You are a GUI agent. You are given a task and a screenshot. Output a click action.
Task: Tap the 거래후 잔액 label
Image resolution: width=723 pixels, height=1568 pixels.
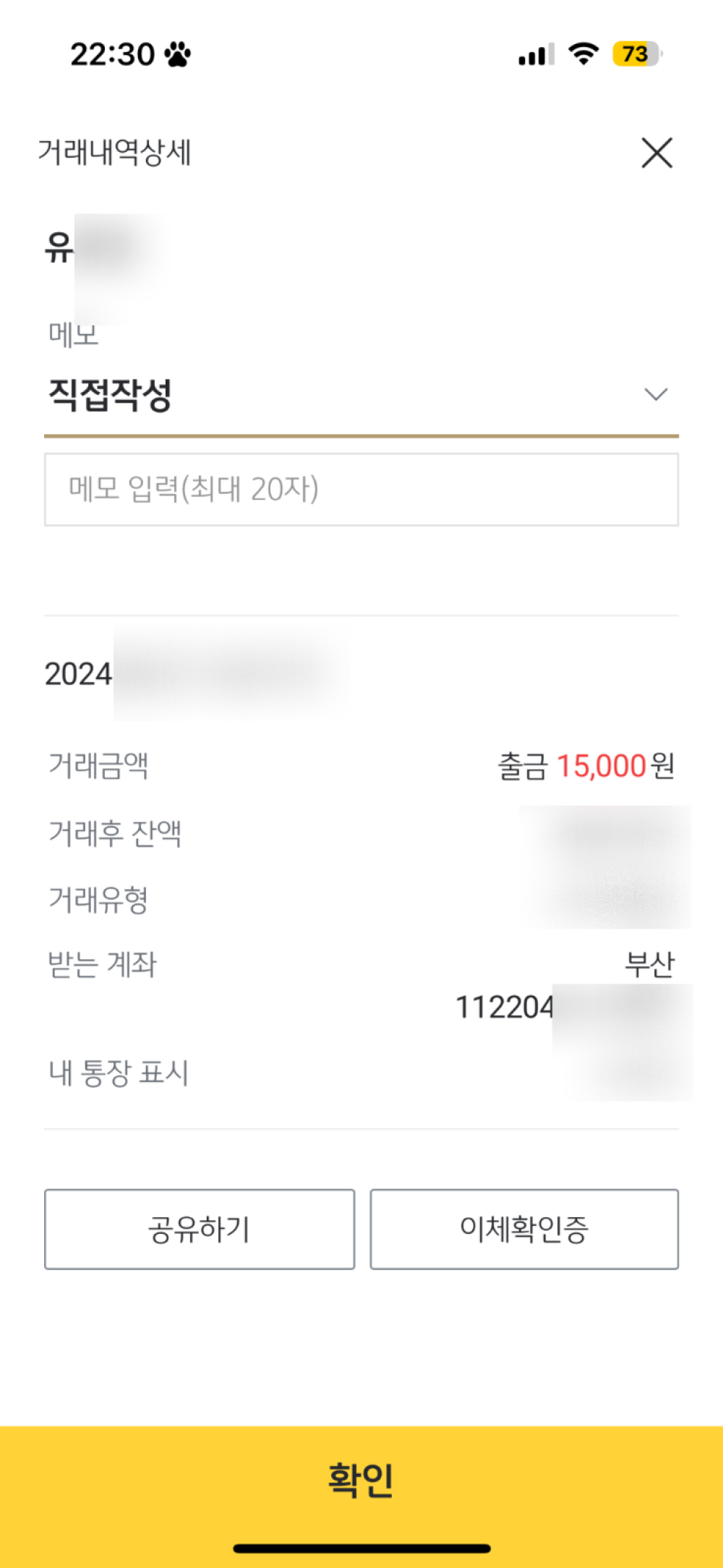(x=114, y=833)
